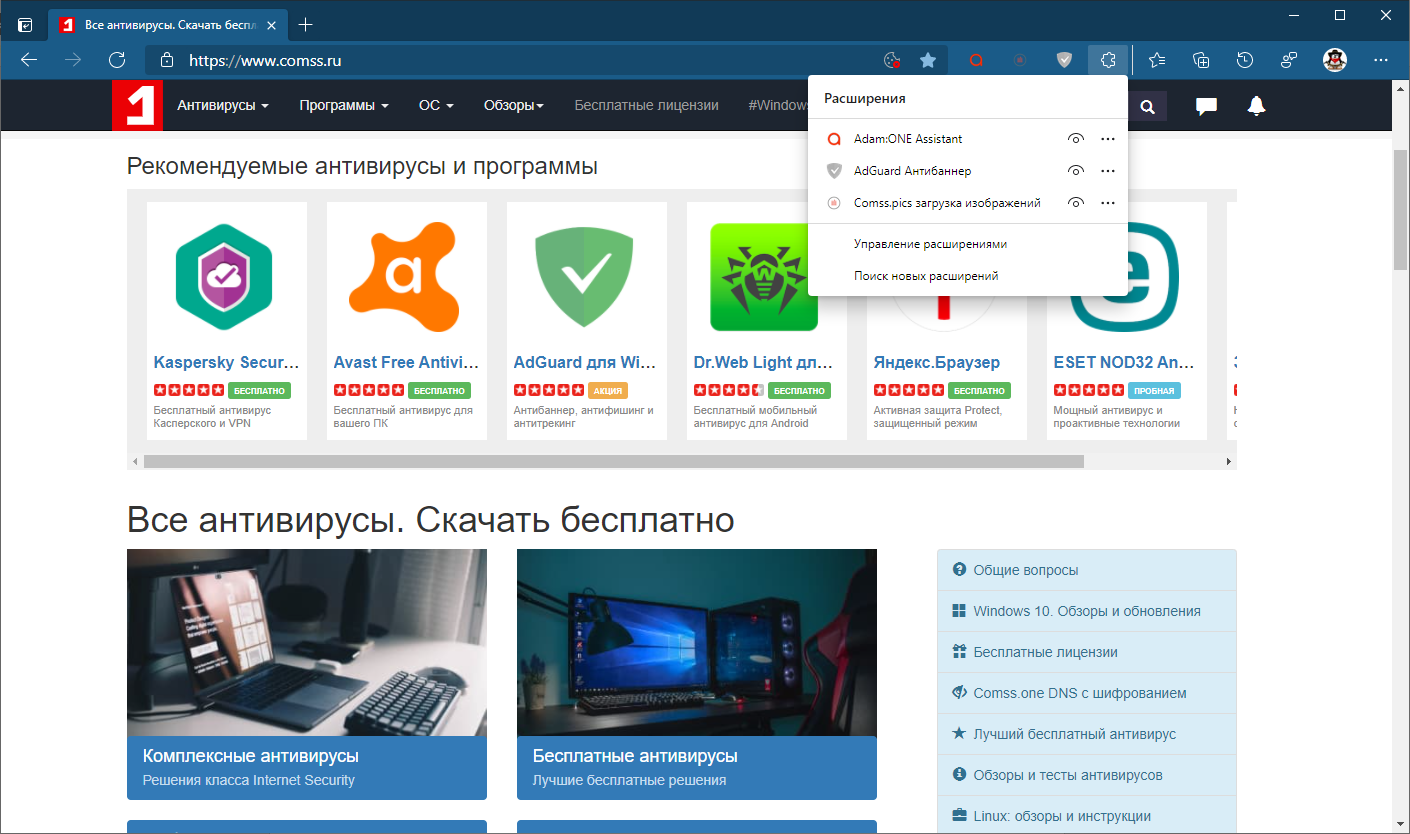Viewport: 1410px width, 834px height.
Task: Reload the comss.ru page
Action: pos(117,60)
